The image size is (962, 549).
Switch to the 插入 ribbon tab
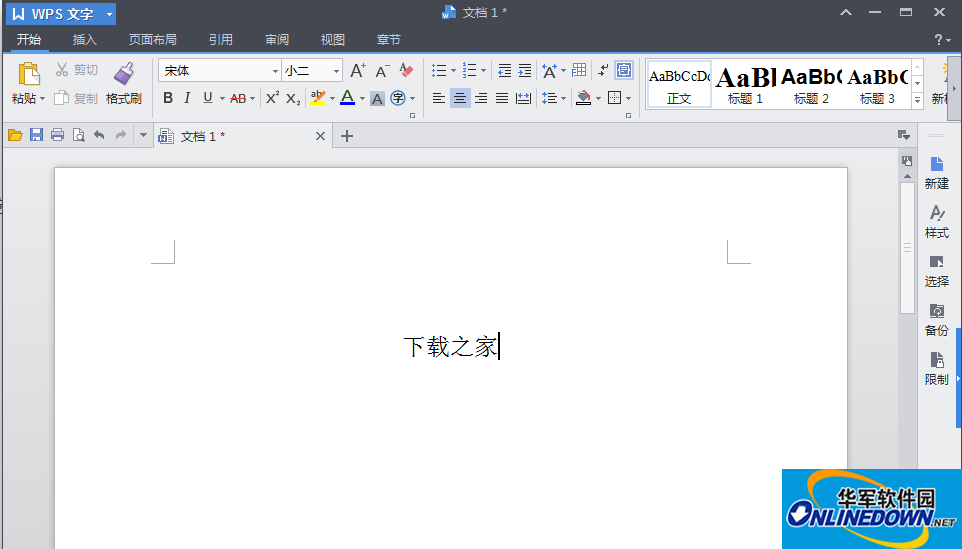tap(85, 39)
